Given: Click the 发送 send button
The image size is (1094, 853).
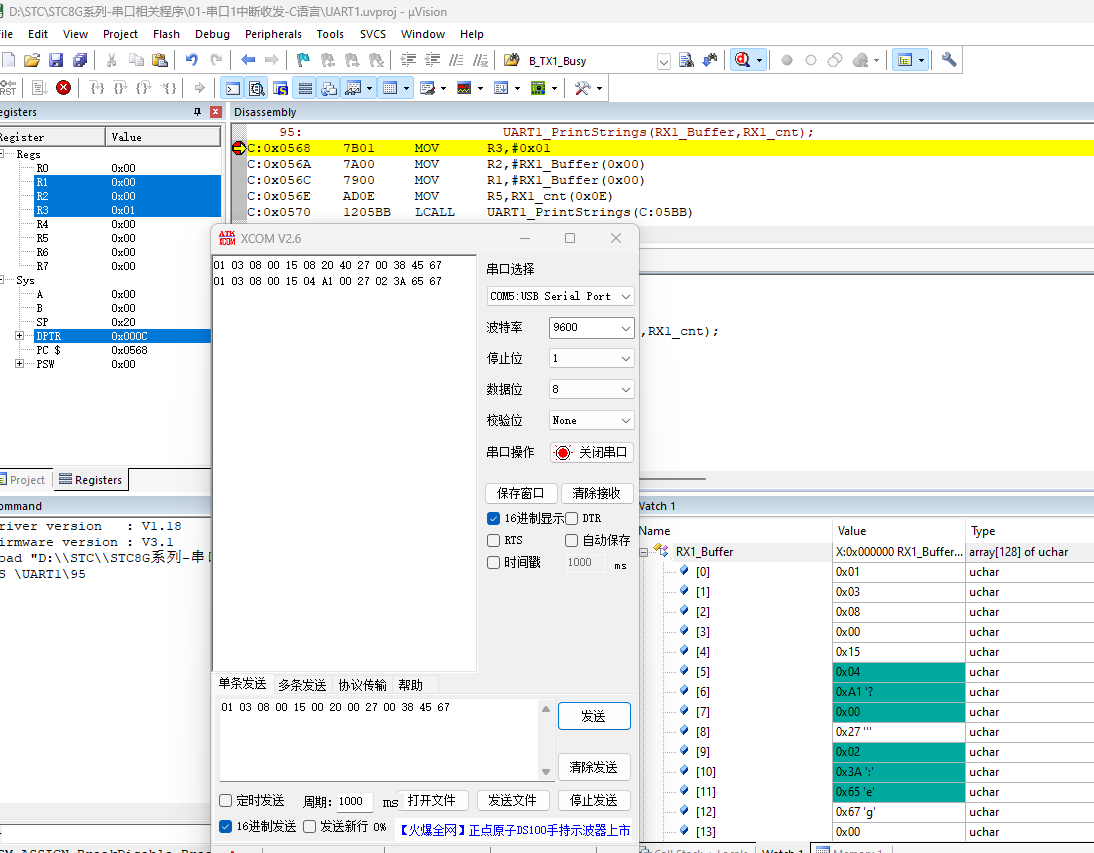Looking at the screenshot, I should pyautogui.click(x=594, y=716).
